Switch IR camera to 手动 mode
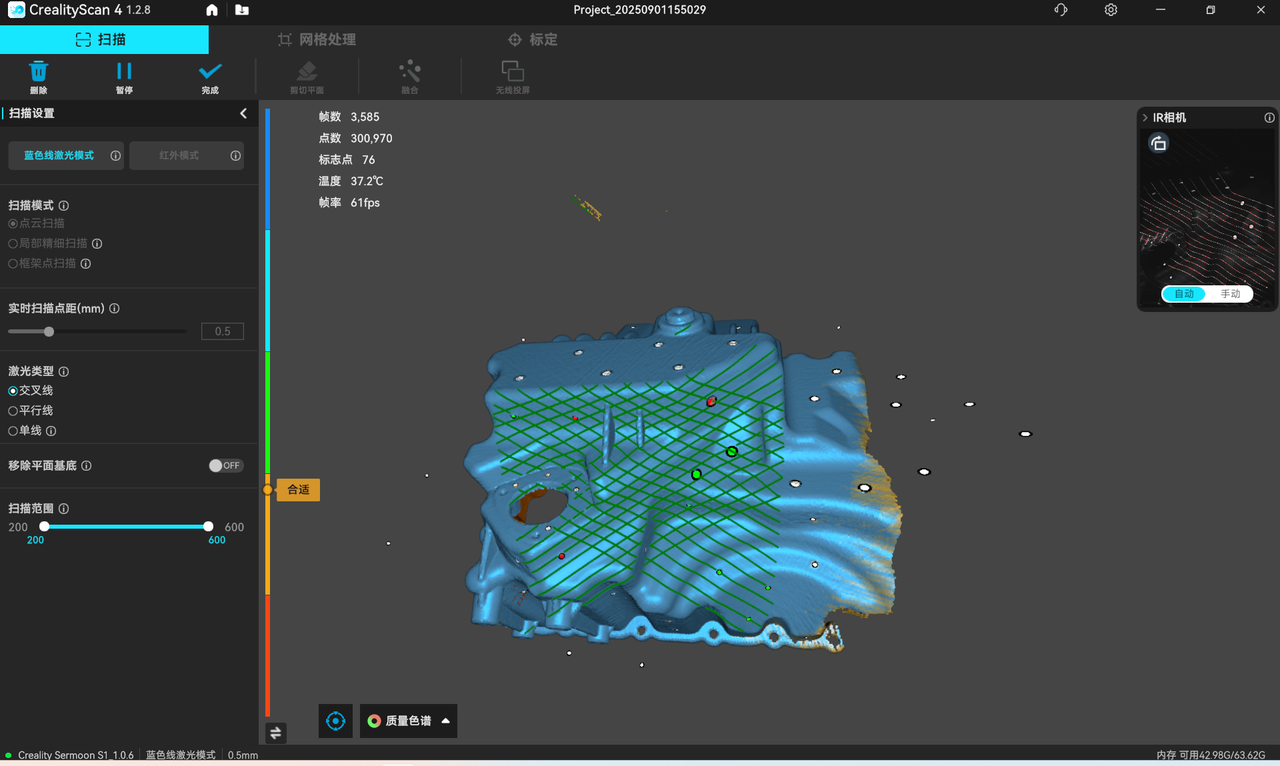The image size is (1280, 766). 1230,294
